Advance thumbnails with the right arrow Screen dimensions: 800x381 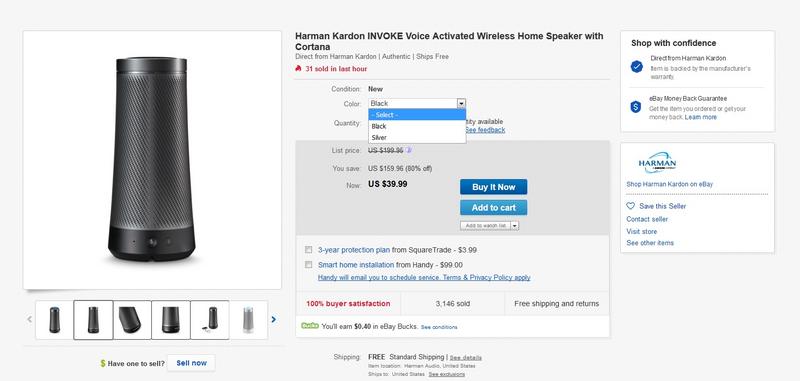(273, 319)
